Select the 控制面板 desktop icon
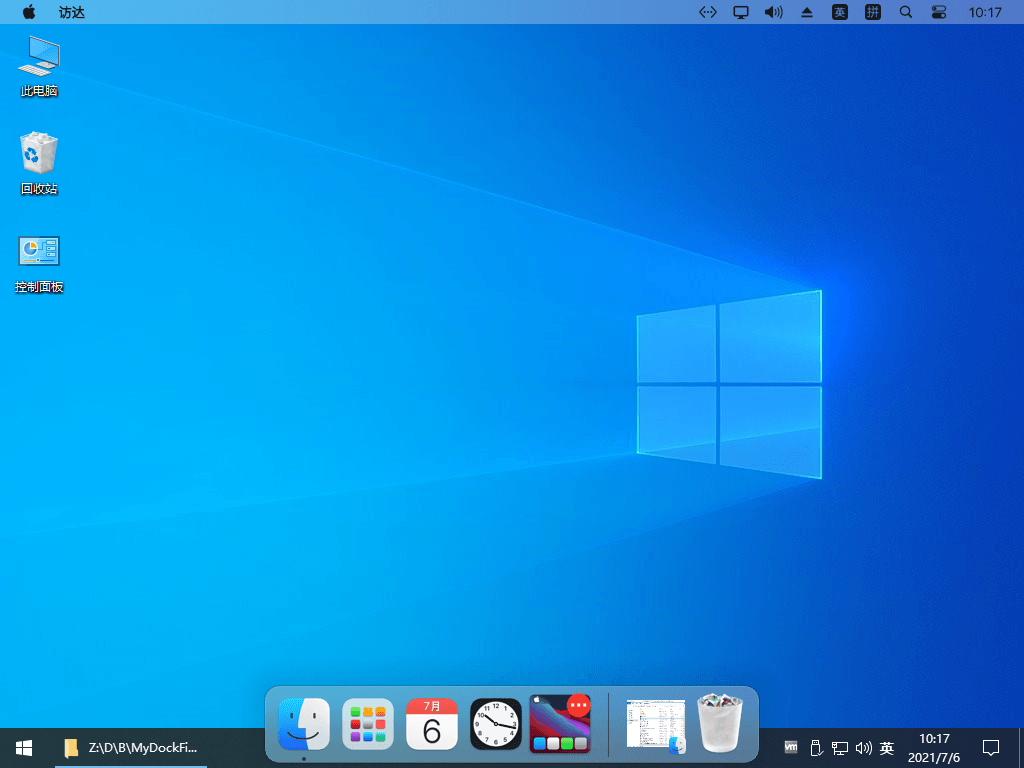Image resolution: width=1024 pixels, height=768 pixels. (39, 264)
